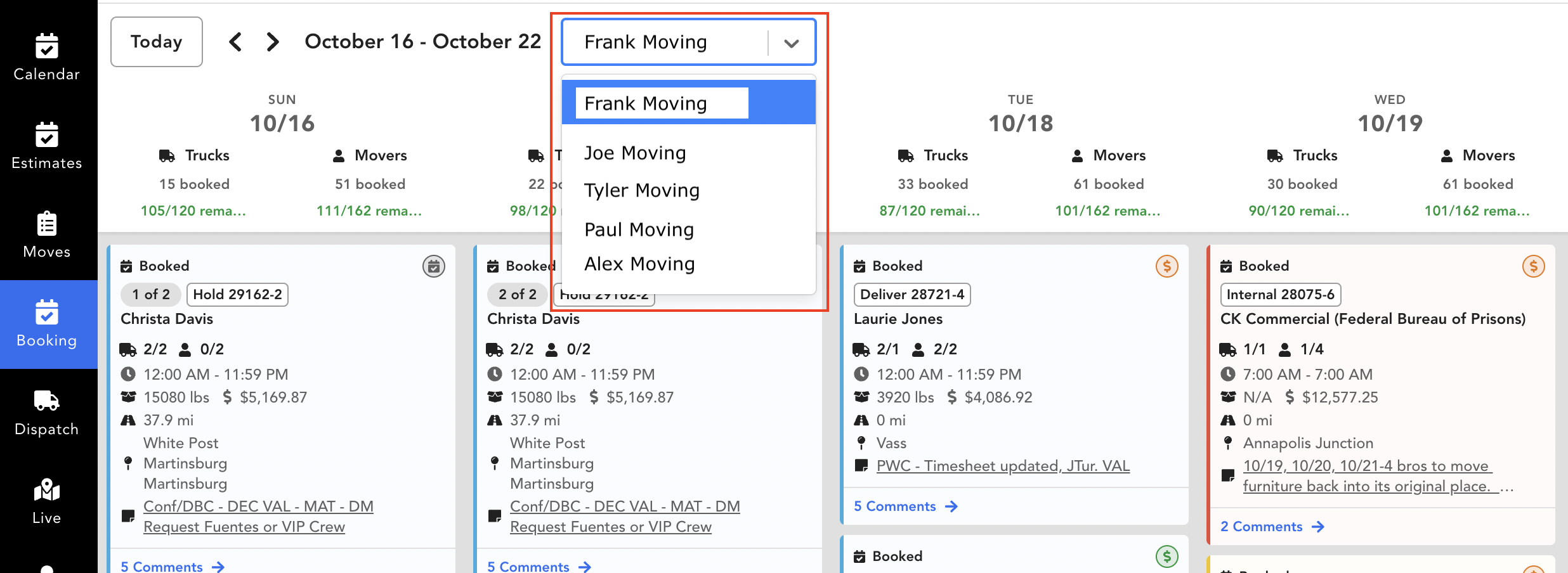This screenshot has height=573, width=1568.
Task: Advance to next week with right arrow
Action: pyautogui.click(x=273, y=42)
